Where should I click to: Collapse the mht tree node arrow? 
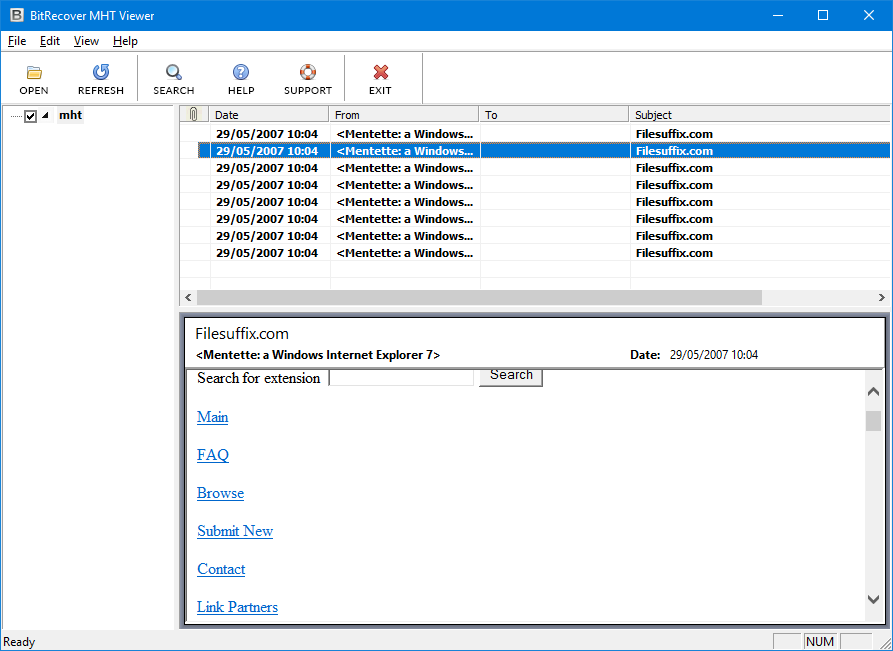pyautogui.click(x=46, y=116)
